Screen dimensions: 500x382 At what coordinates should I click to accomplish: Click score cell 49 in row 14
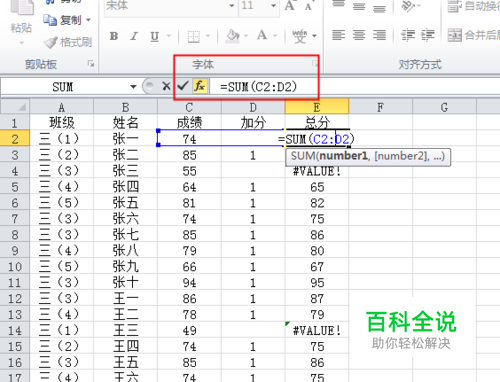click(x=189, y=331)
